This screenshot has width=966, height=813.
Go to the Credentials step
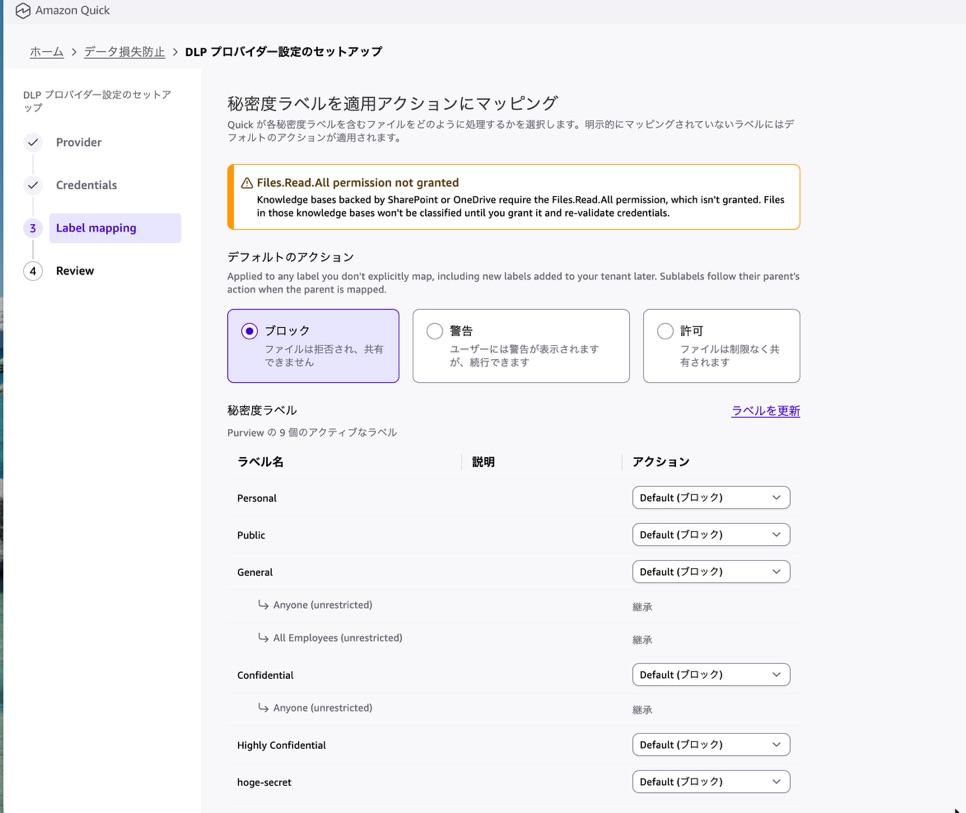coord(86,185)
